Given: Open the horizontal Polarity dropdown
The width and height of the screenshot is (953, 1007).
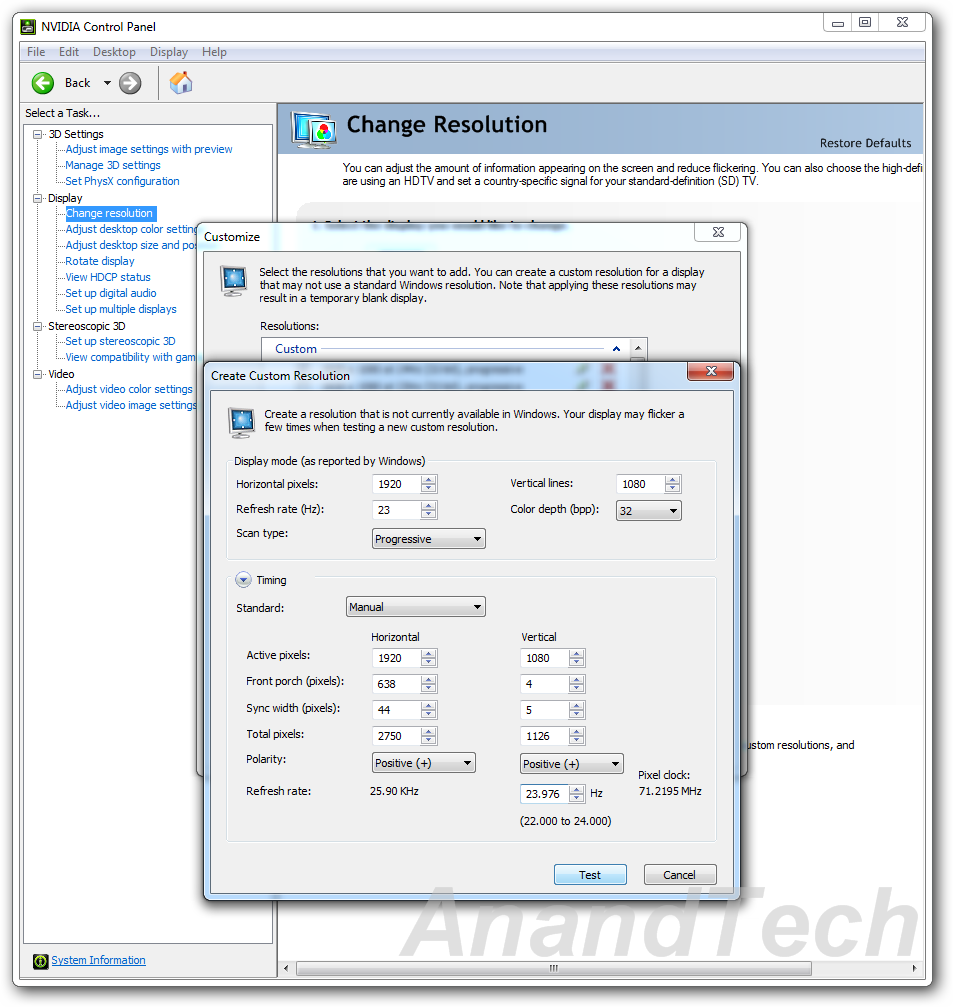Looking at the screenshot, I should point(424,763).
